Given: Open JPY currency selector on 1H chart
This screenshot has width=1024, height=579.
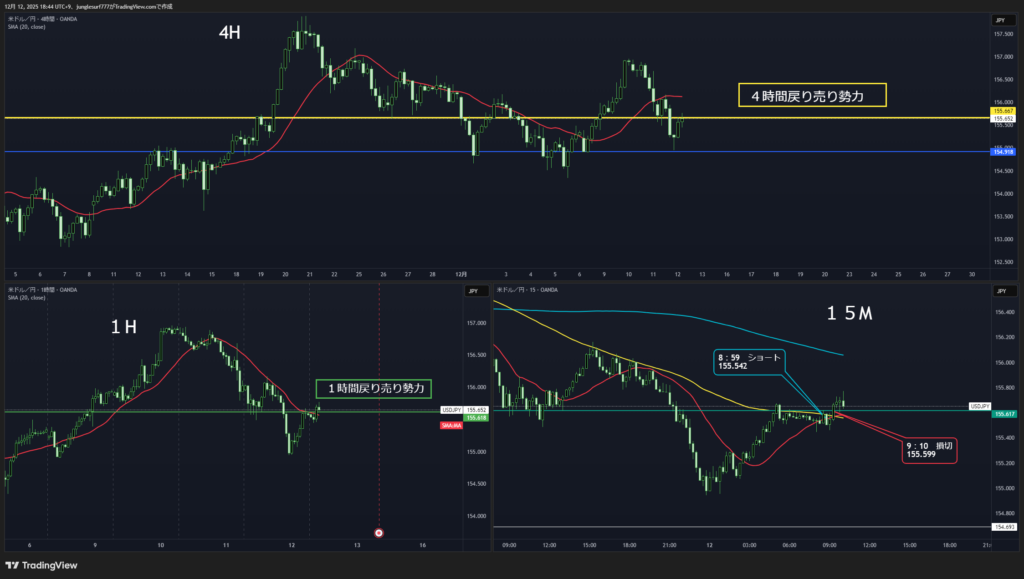Looking at the screenshot, I should click(x=471, y=291).
